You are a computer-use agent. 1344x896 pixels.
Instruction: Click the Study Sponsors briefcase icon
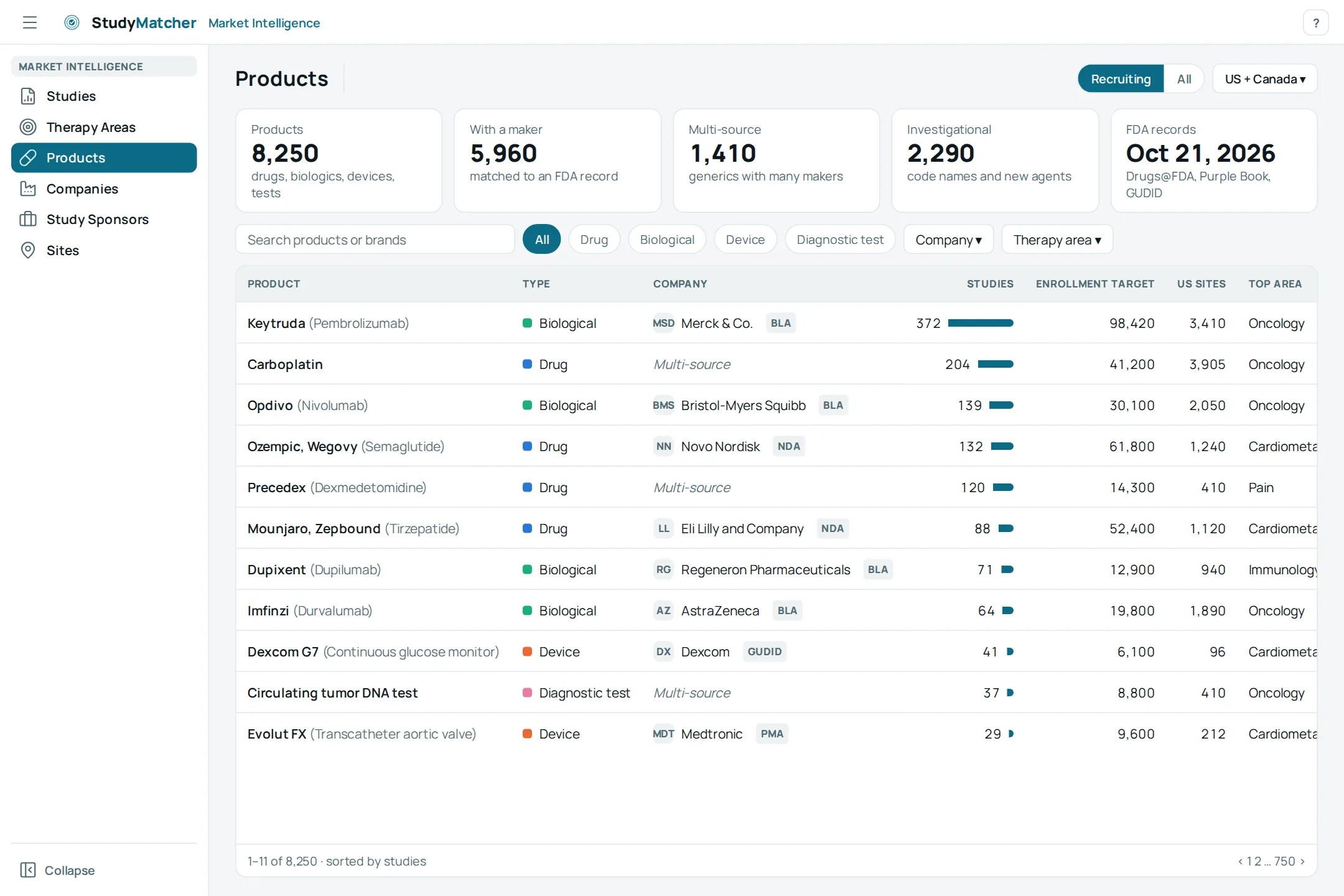(28, 219)
